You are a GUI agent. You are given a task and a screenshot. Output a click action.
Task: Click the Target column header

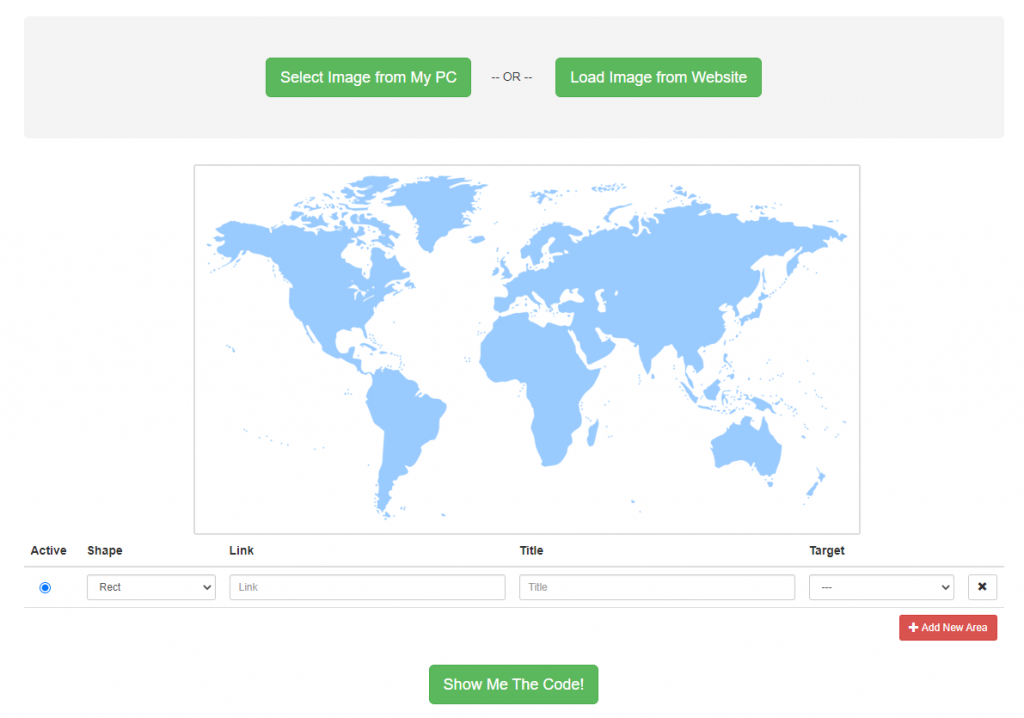point(829,551)
